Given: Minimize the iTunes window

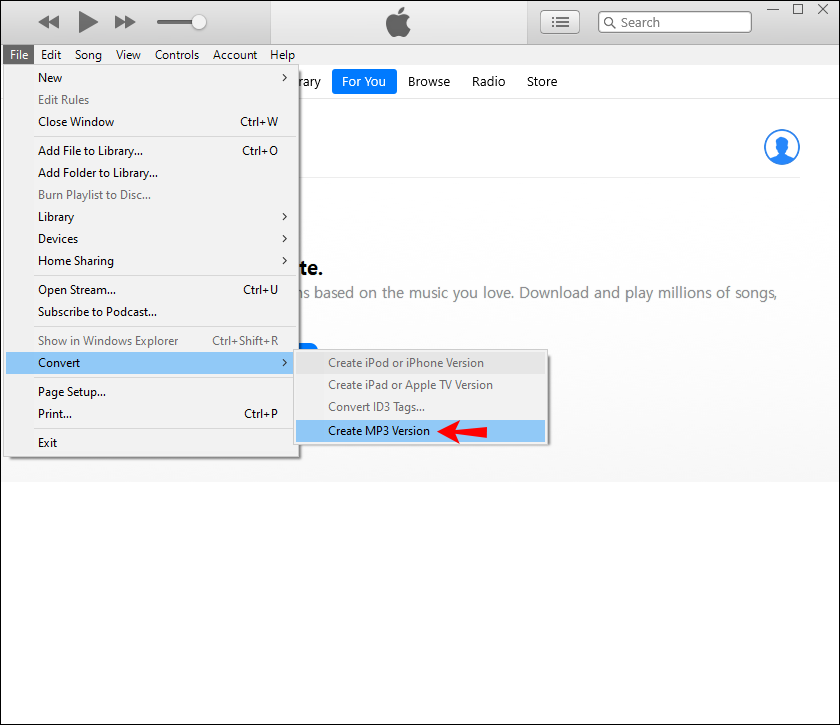Looking at the screenshot, I should coord(772,10).
